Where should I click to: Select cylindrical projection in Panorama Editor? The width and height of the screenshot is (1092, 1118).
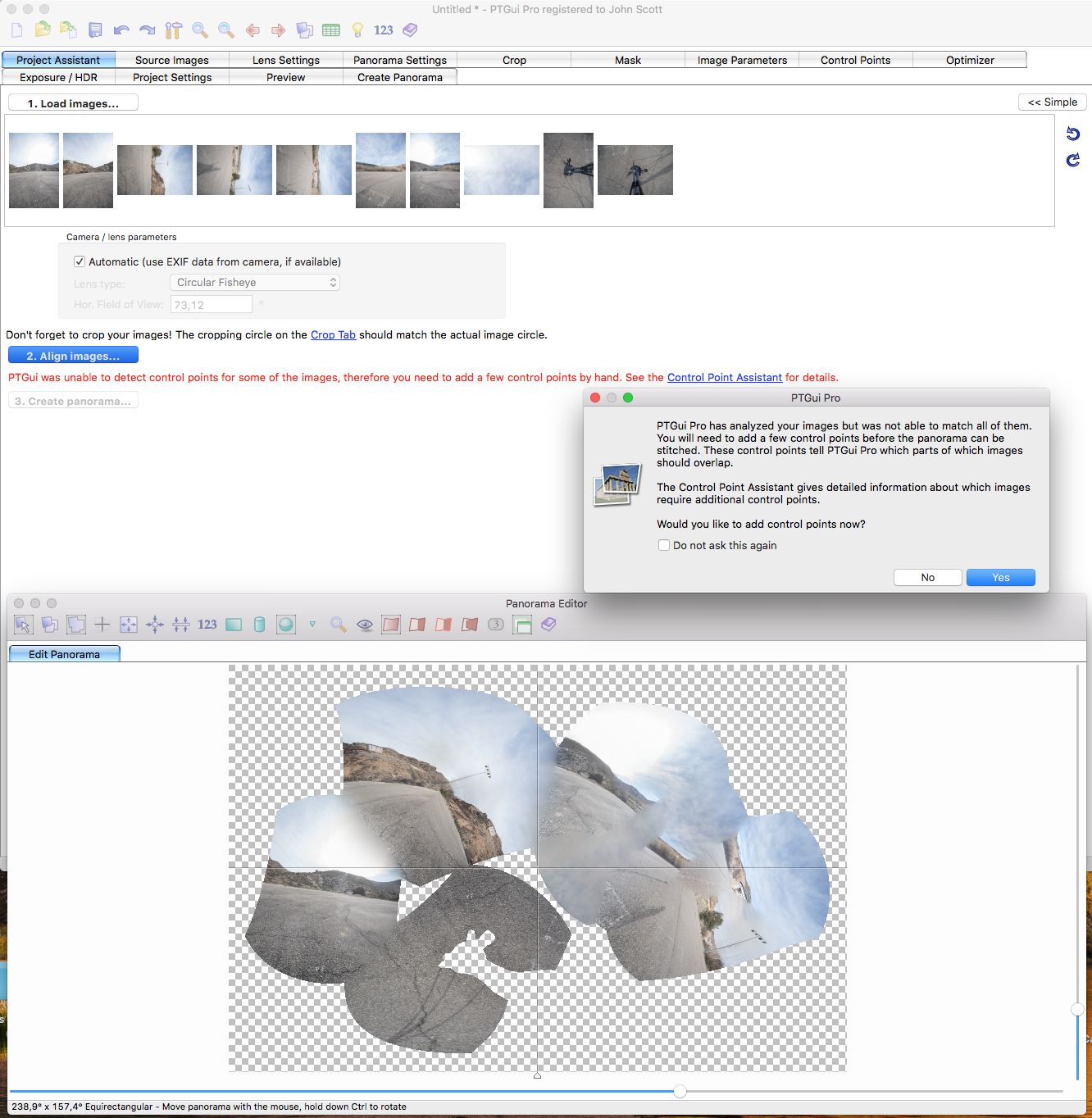(x=260, y=625)
